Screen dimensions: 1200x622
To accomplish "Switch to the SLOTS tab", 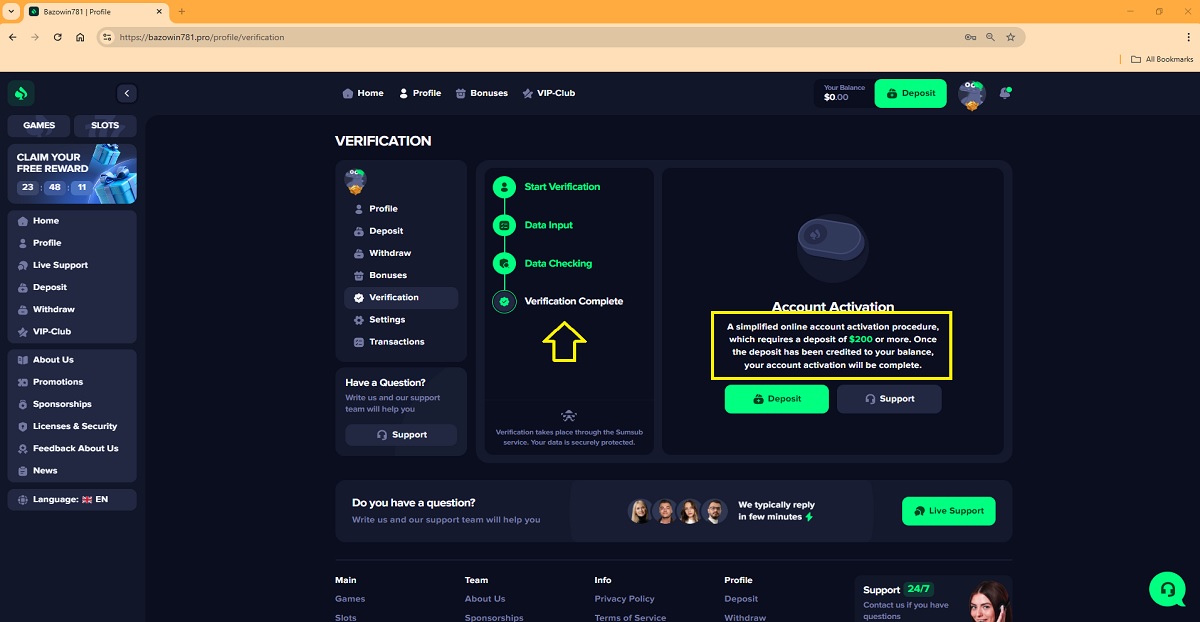I will [x=105, y=125].
